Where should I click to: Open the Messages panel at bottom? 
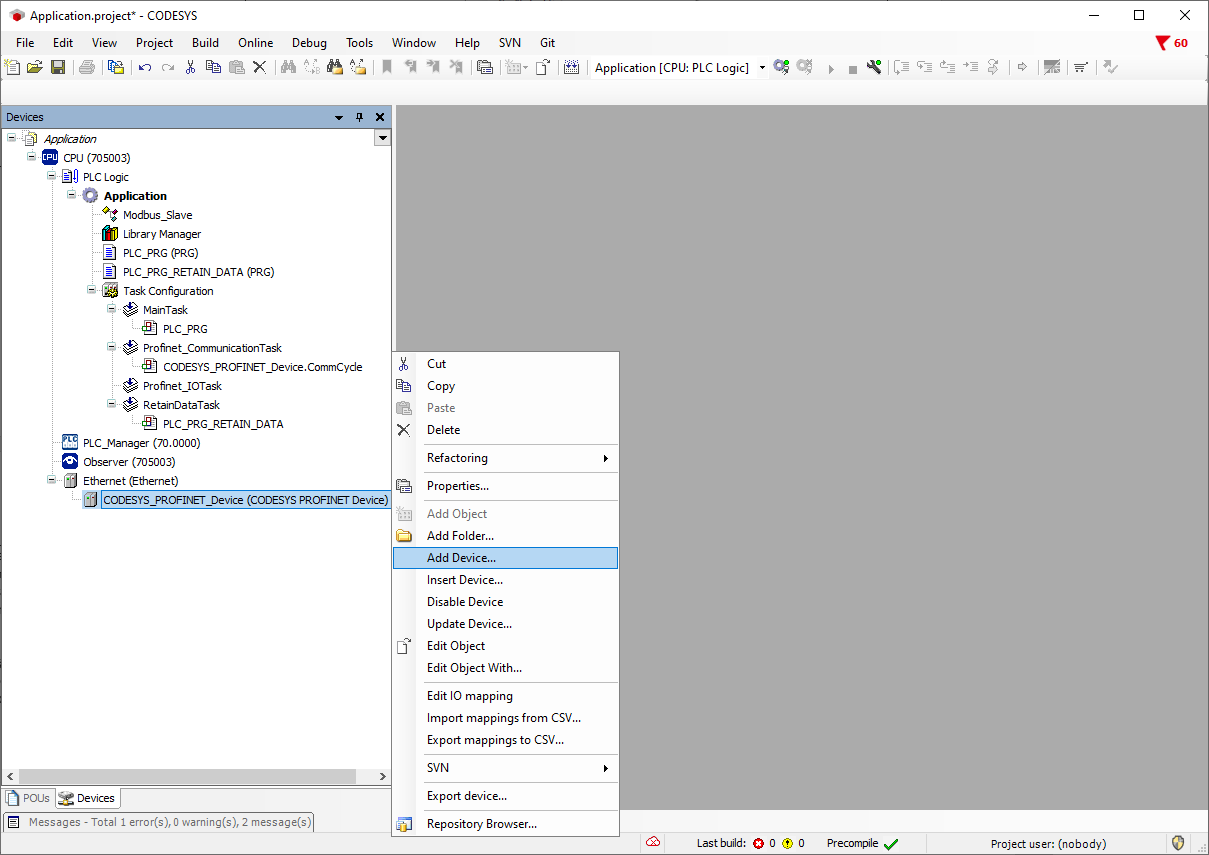(160, 822)
